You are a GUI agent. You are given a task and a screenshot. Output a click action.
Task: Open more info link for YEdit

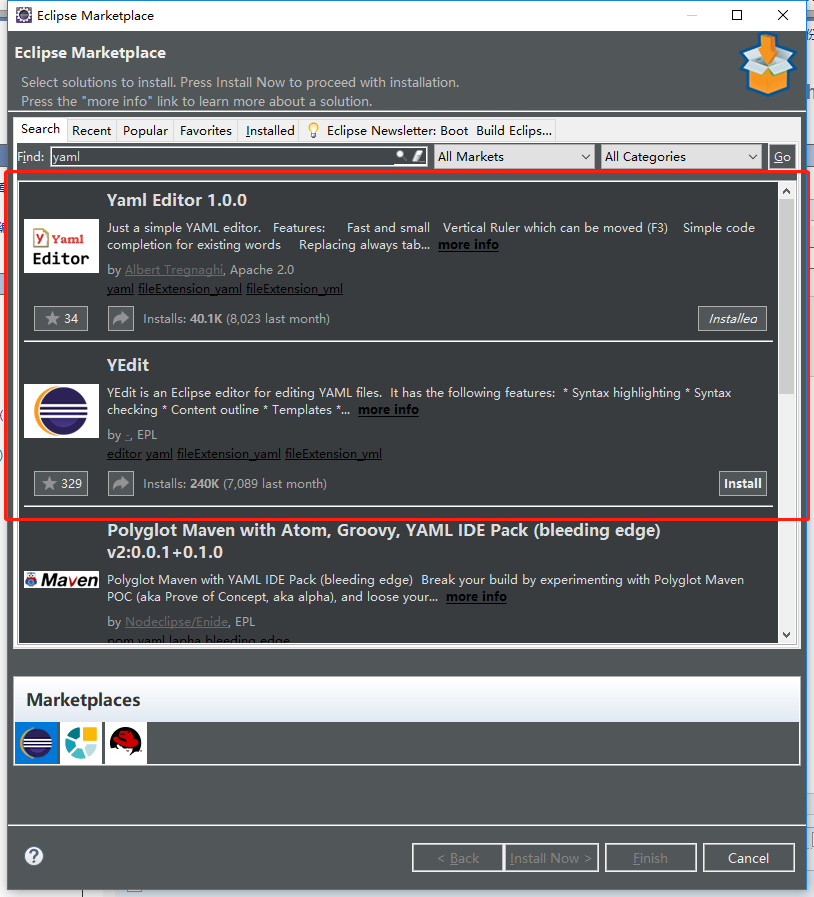pyautogui.click(x=388, y=410)
